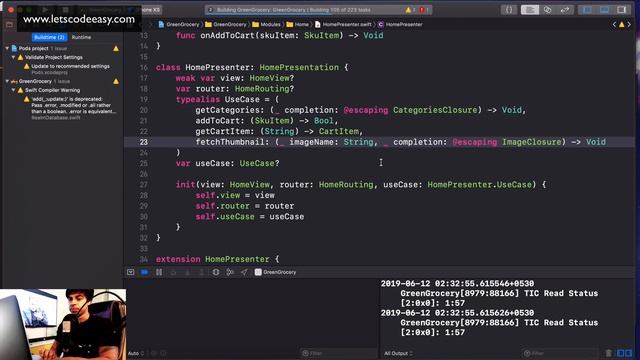This screenshot has width=640, height=360.
Task: Click Simulate Location arrow icon
Action: coord(244,272)
